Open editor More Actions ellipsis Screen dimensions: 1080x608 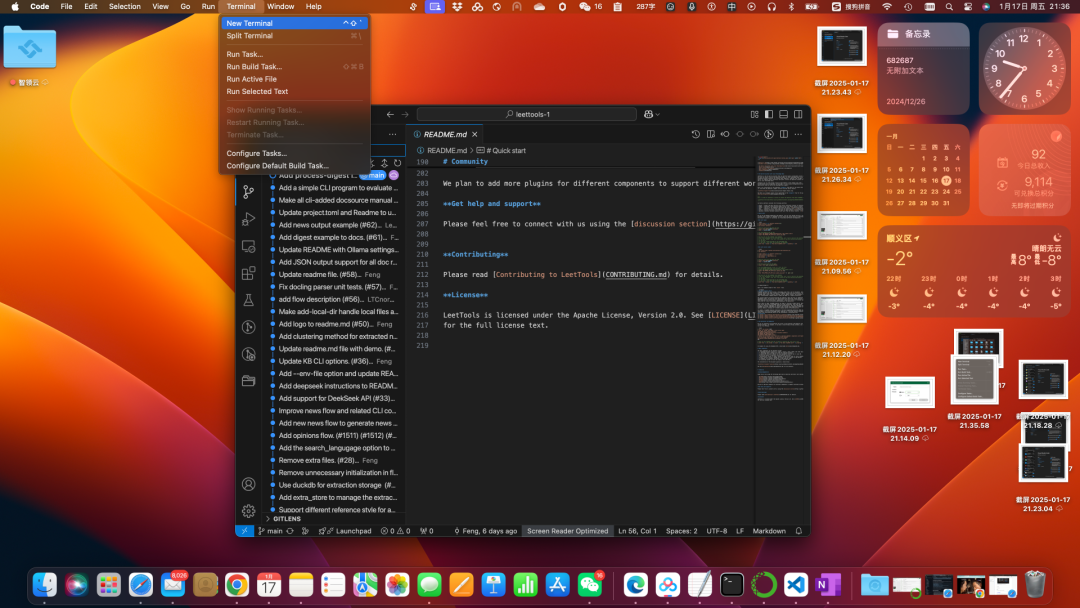pyautogui.click(x=798, y=134)
